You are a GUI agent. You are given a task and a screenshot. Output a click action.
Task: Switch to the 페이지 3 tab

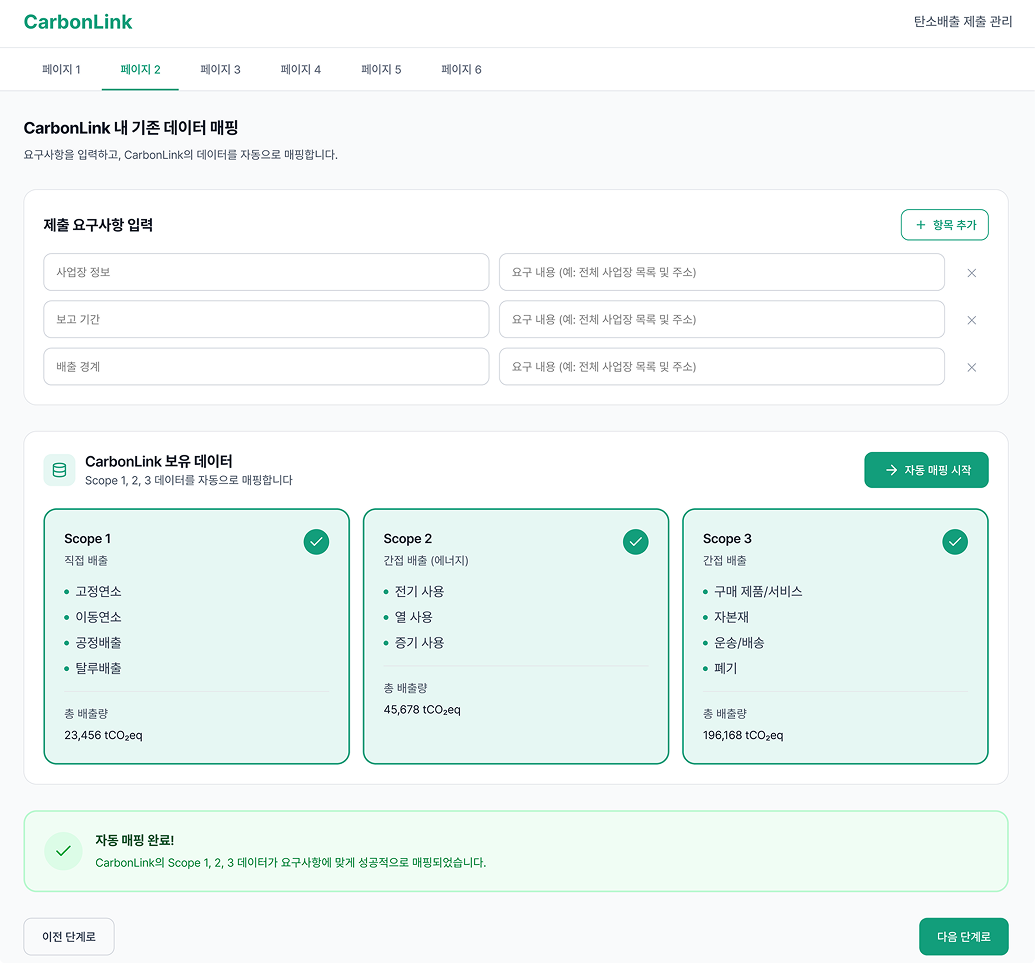tap(220, 69)
